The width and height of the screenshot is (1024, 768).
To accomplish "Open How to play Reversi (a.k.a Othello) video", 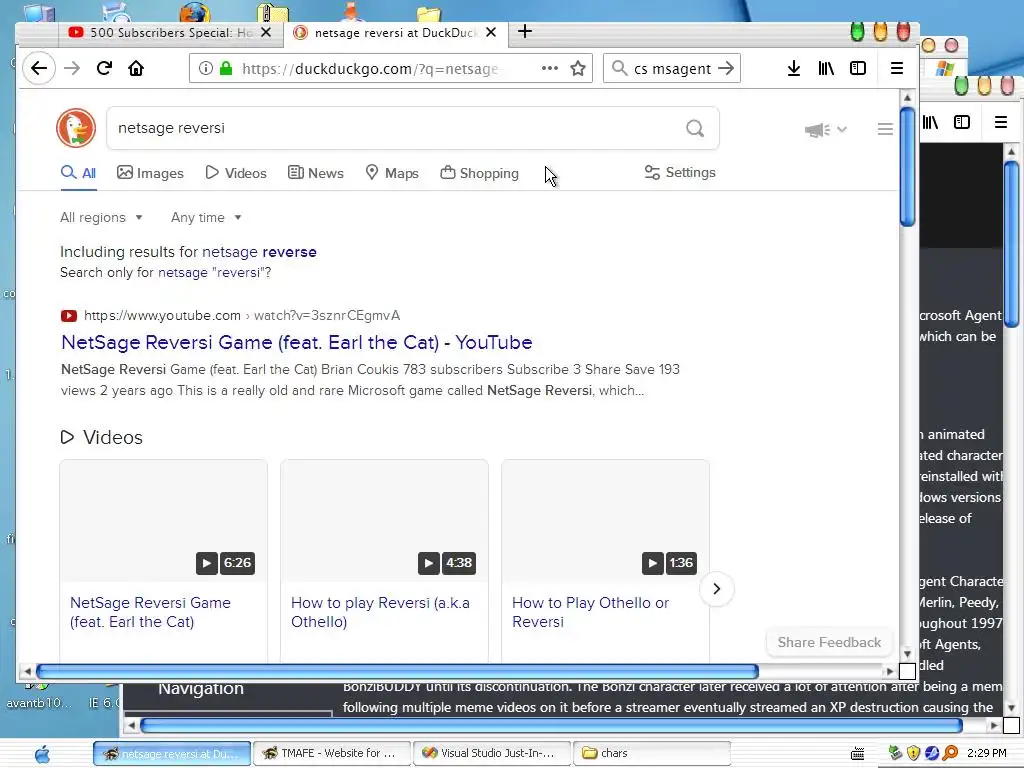I will coord(380,612).
